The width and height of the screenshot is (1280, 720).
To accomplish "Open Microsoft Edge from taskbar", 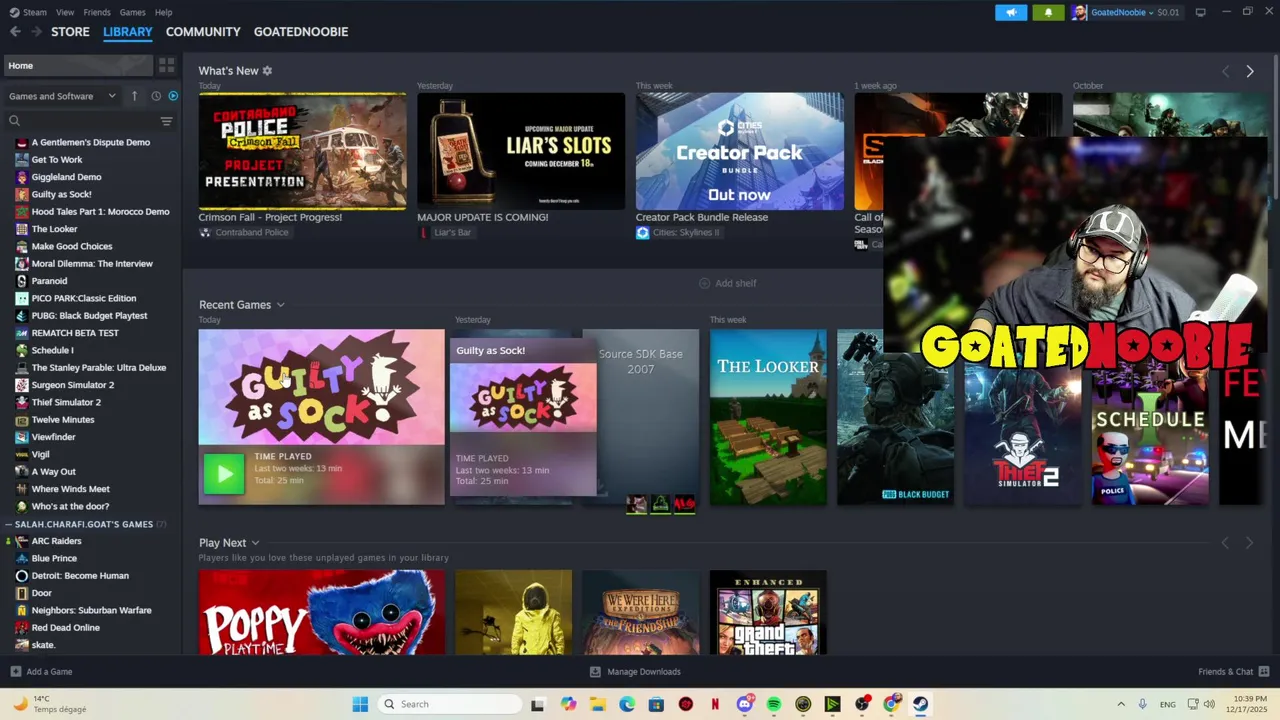I will pyautogui.click(x=627, y=704).
